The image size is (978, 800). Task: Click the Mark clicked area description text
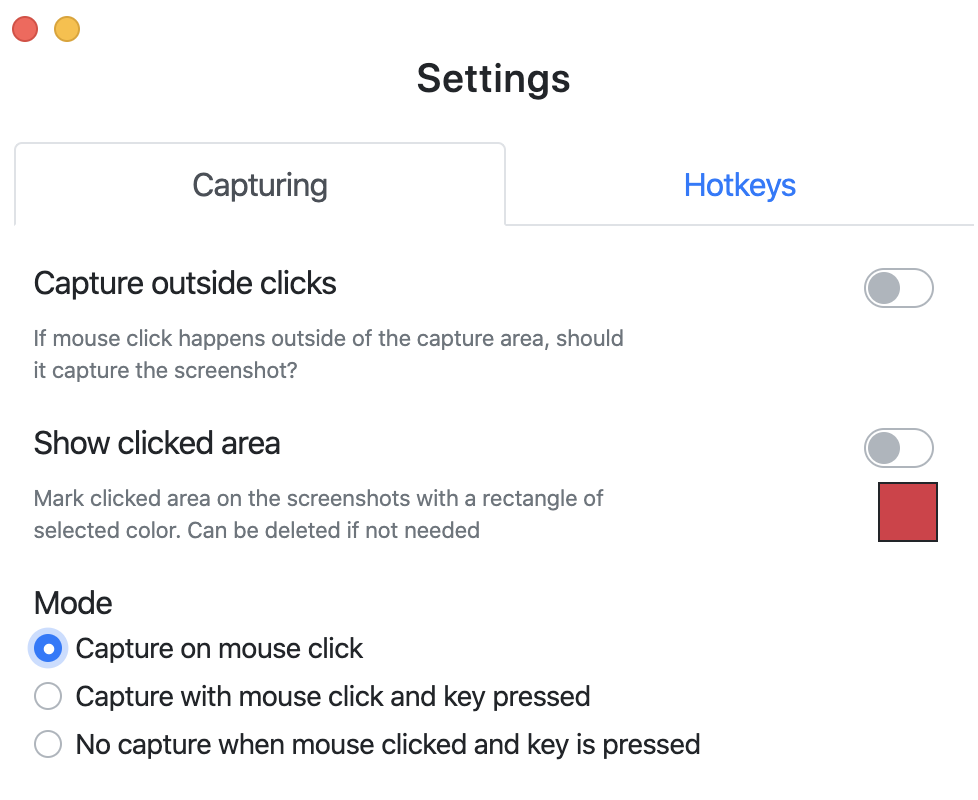click(x=318, y=514)
